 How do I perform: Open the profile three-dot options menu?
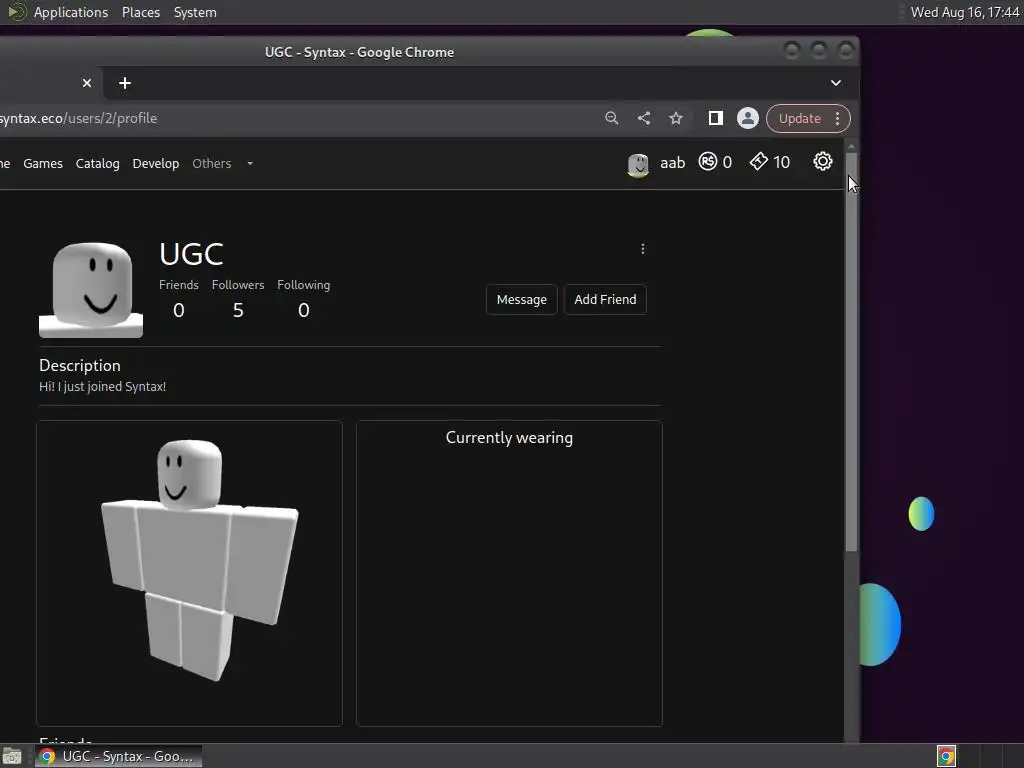click(643, 249)
